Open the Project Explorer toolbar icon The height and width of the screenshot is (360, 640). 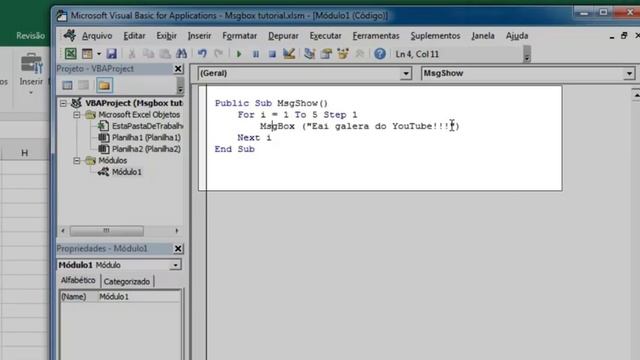[x=309, y=53]
